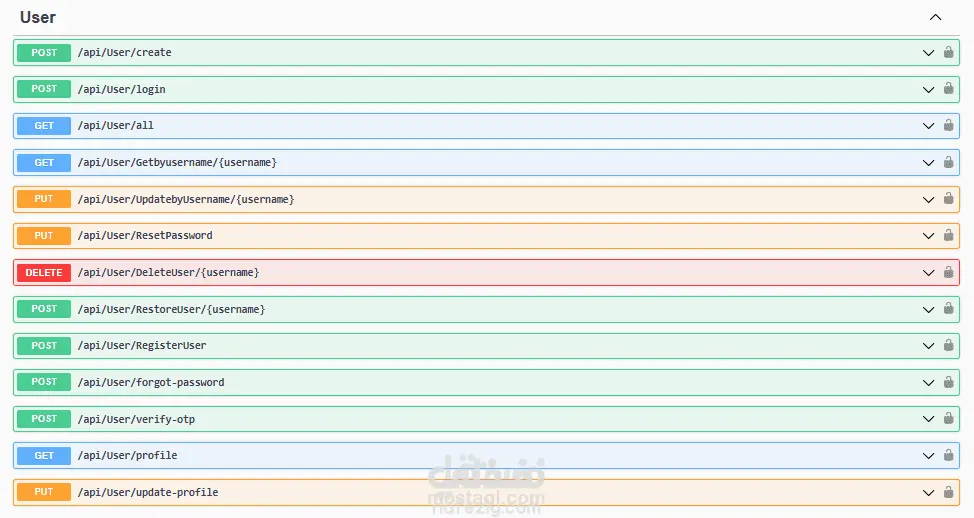Expand the verify-otp endpoint chevron
The width and height of the screenshot is (974, 518).
[929, 419]
